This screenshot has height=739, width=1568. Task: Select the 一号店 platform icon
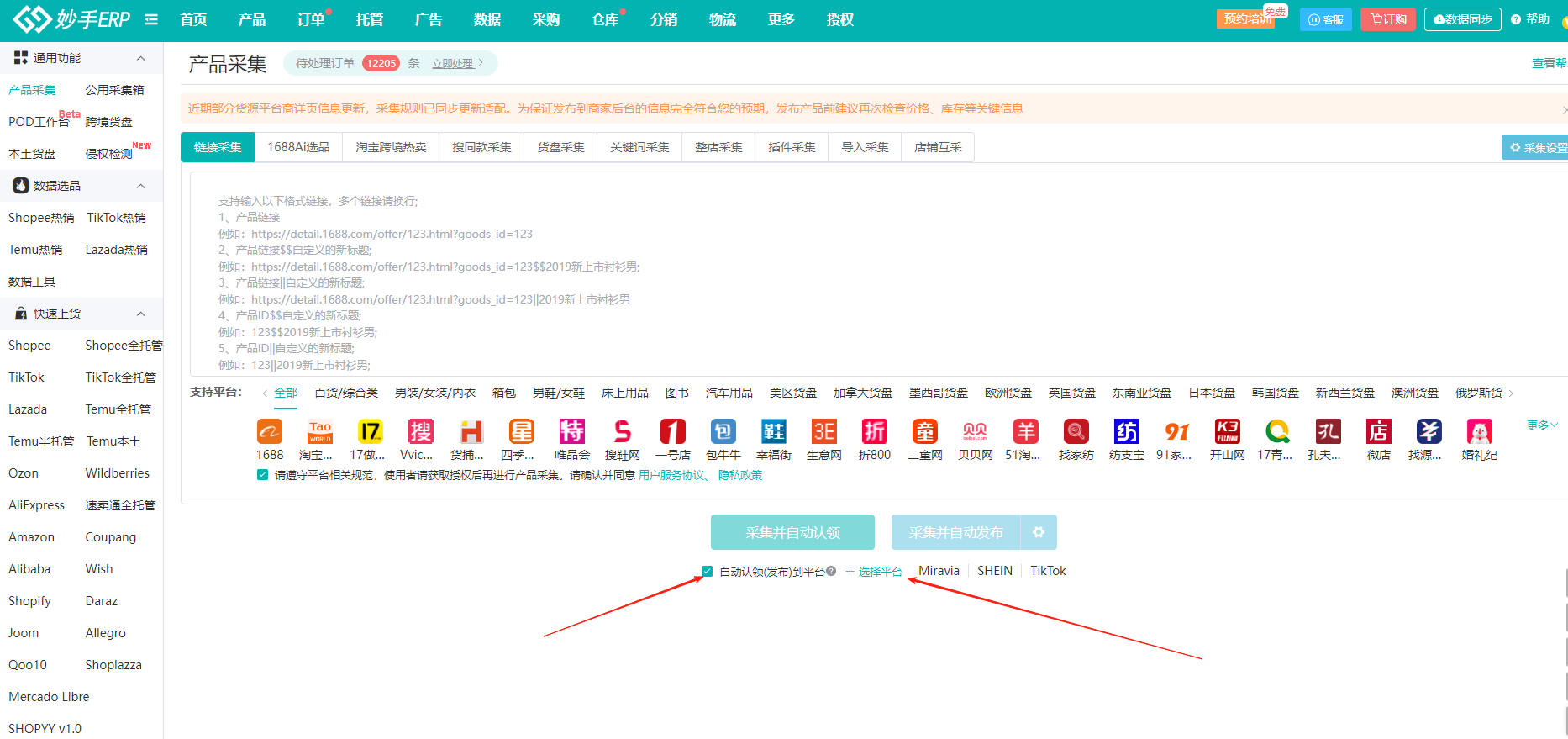[673, 431]
